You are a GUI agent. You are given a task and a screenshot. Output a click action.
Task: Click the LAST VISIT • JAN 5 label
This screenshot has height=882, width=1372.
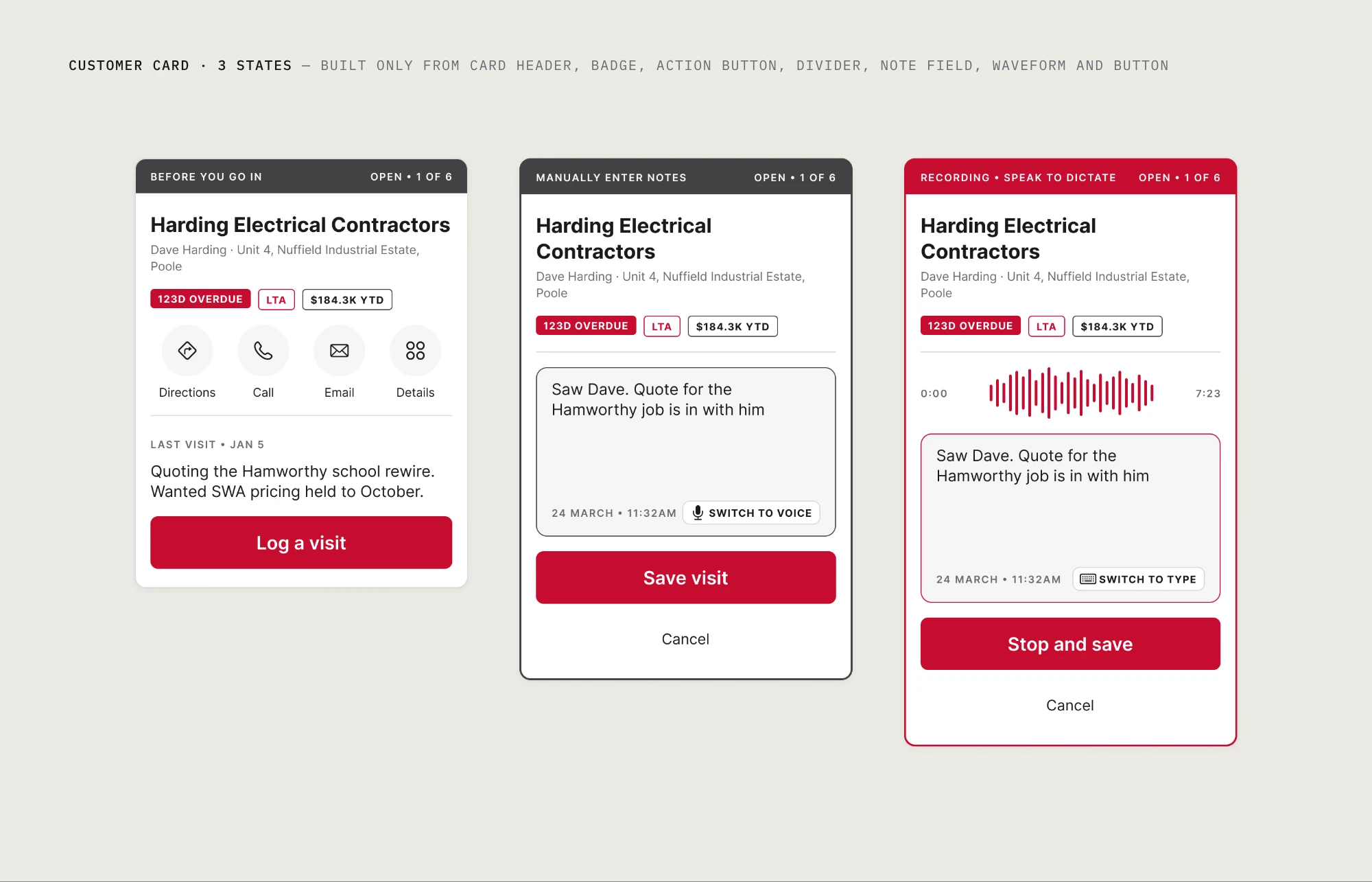(x=207, y=444)
